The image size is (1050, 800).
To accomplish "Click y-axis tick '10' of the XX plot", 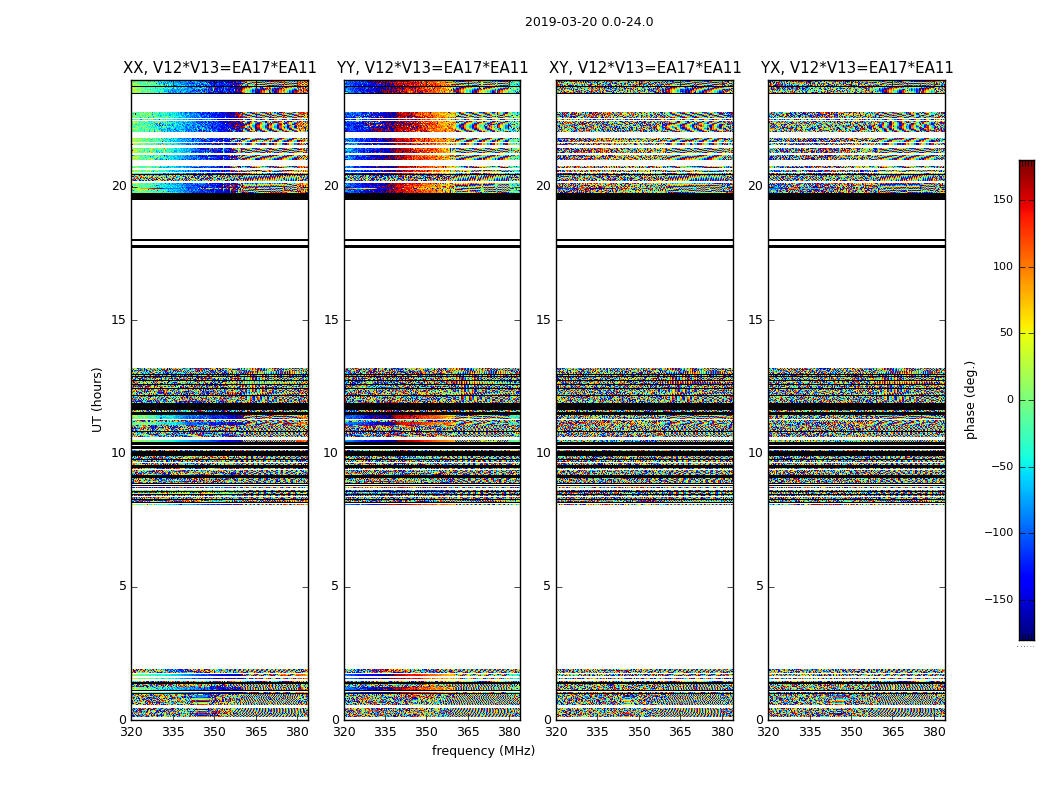I will 119,453.
